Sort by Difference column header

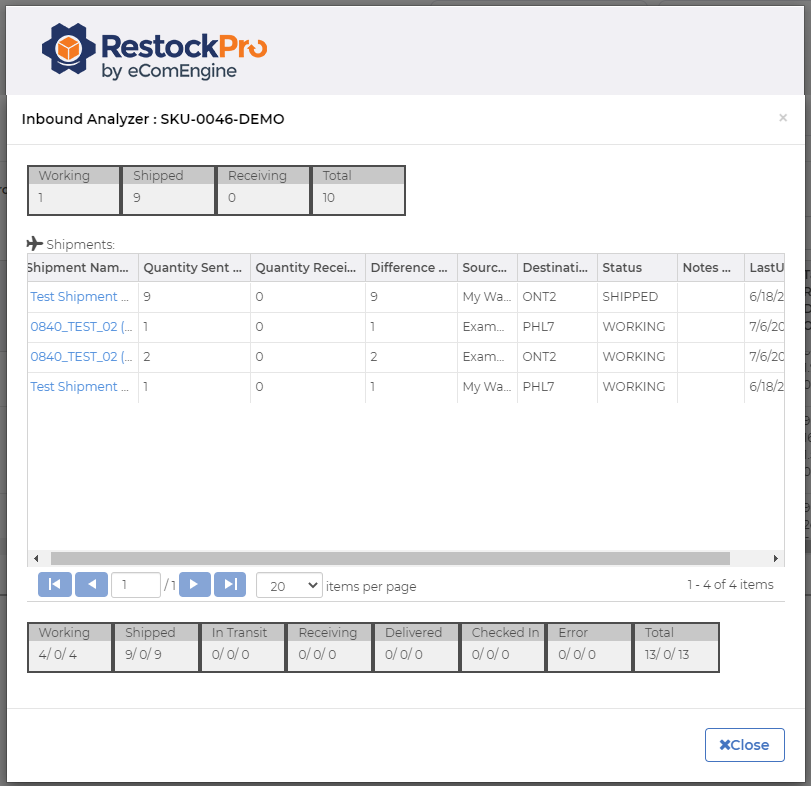point(408,268)
